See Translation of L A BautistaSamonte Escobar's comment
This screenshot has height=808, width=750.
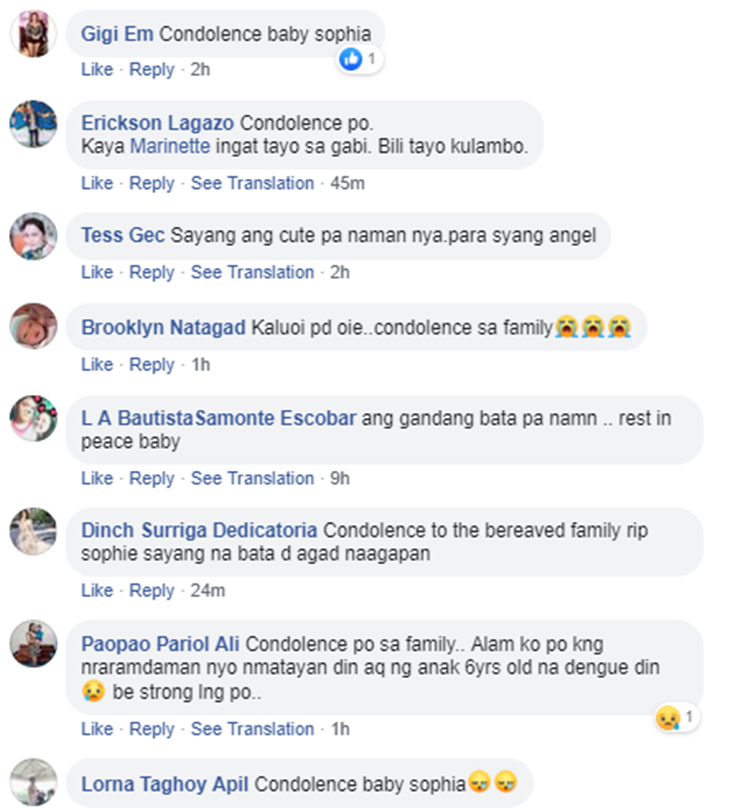(x=253, y=478)
